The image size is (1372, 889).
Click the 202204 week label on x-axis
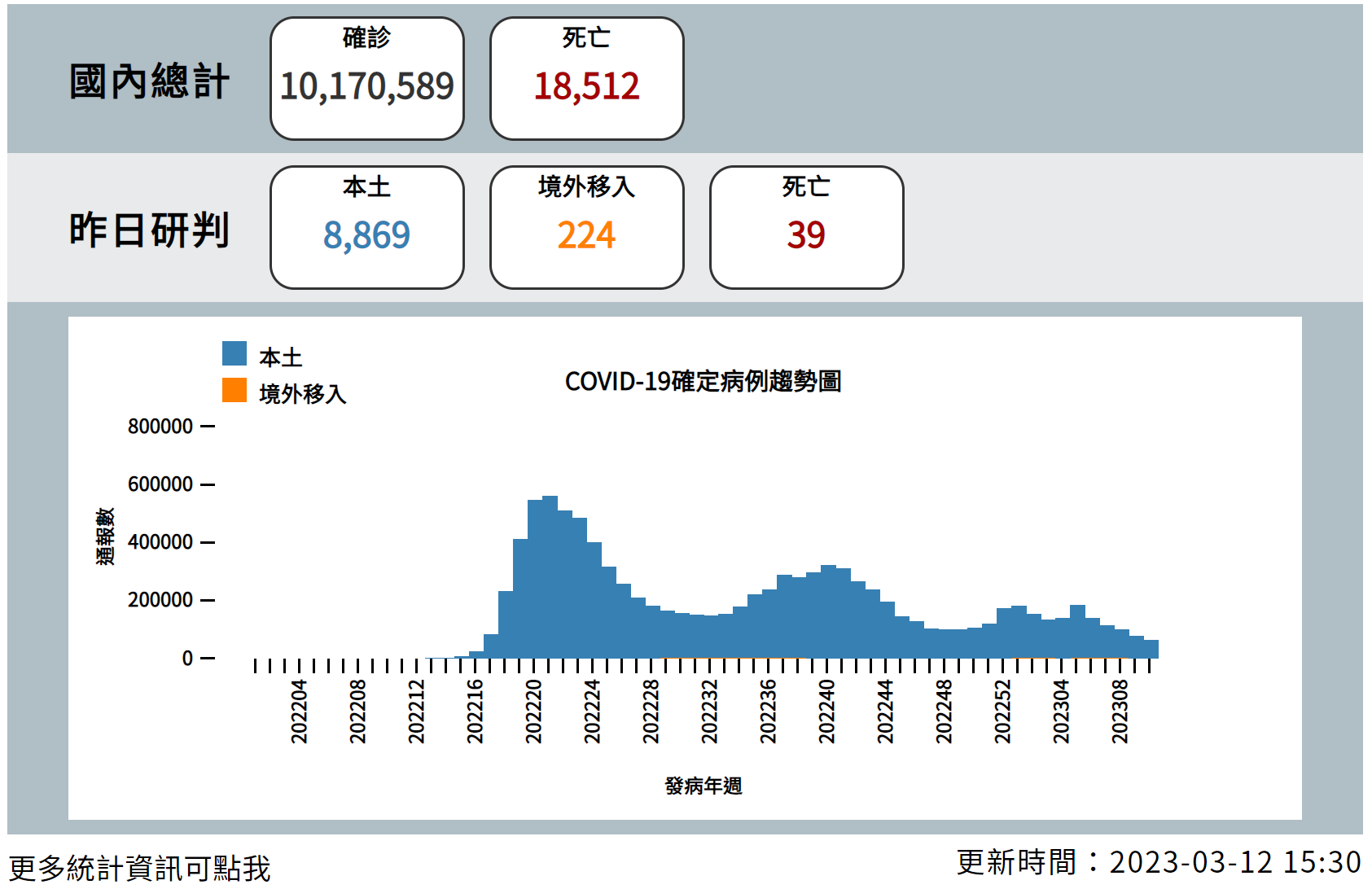pos(299,712)
